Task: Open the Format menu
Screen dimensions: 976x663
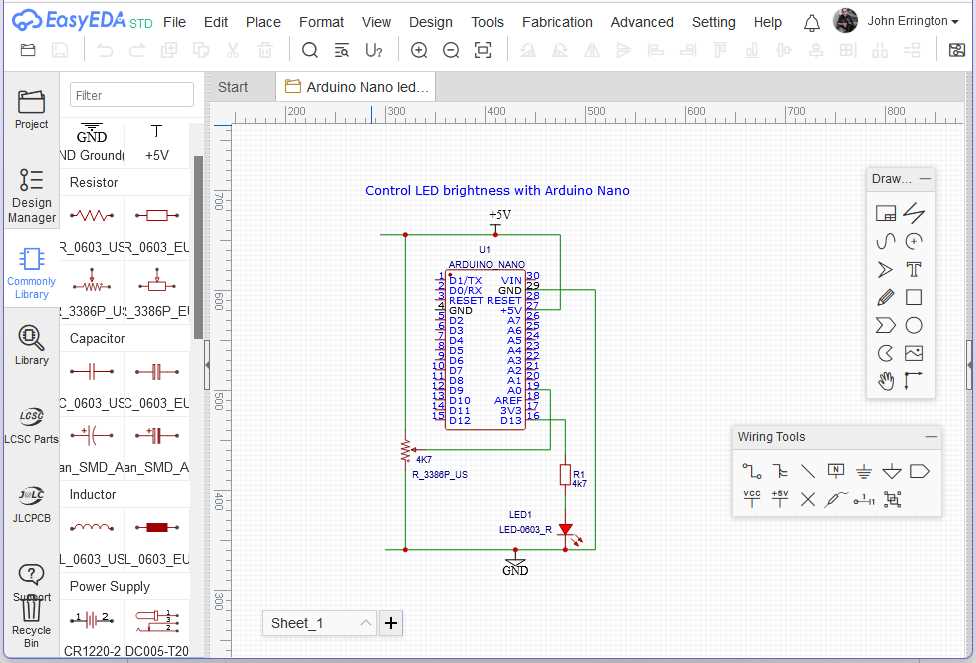Action: (x=321, y=22)
